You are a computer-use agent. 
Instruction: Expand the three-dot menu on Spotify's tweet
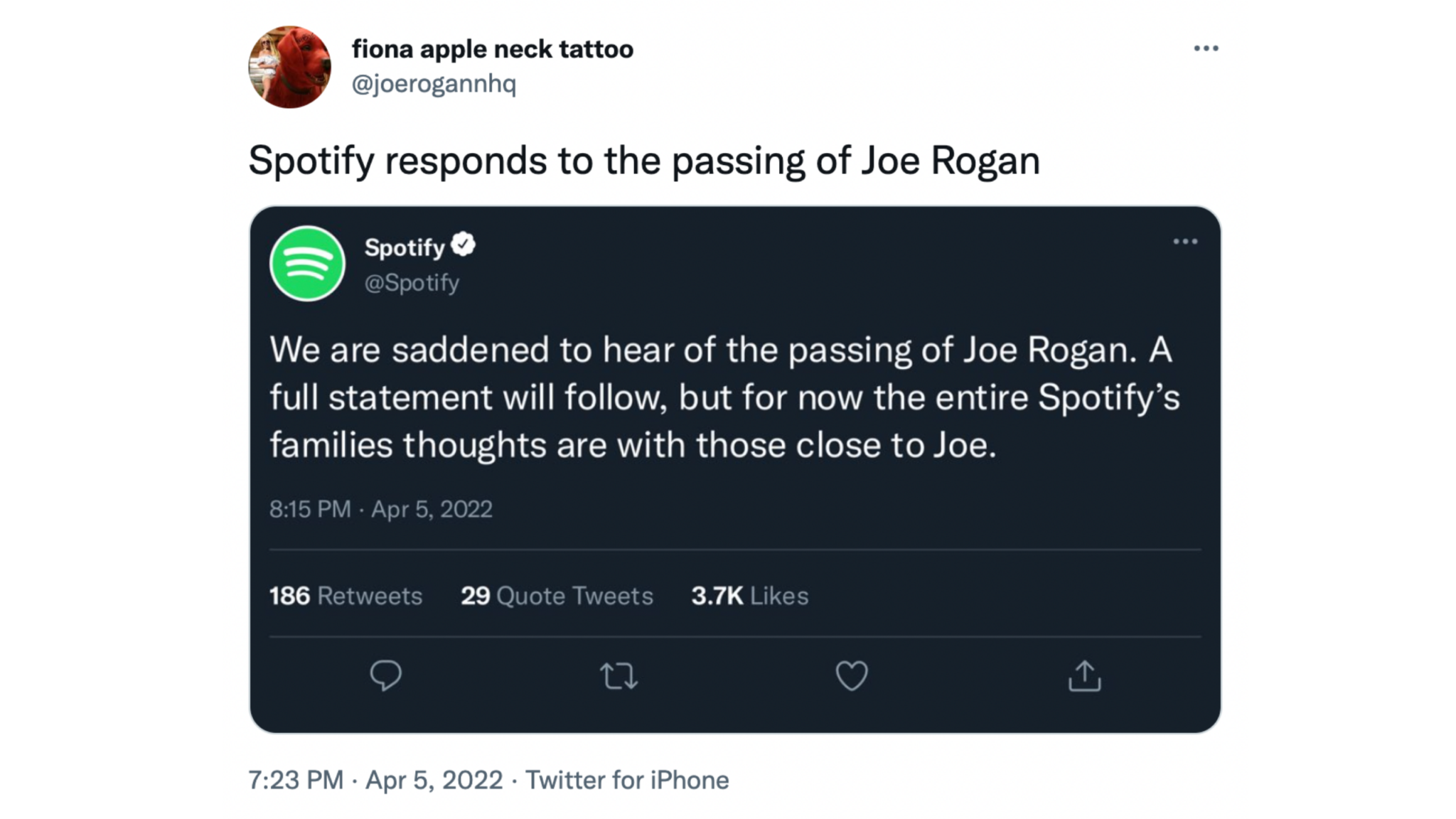pyautogui.click(x=1185, y=241)
